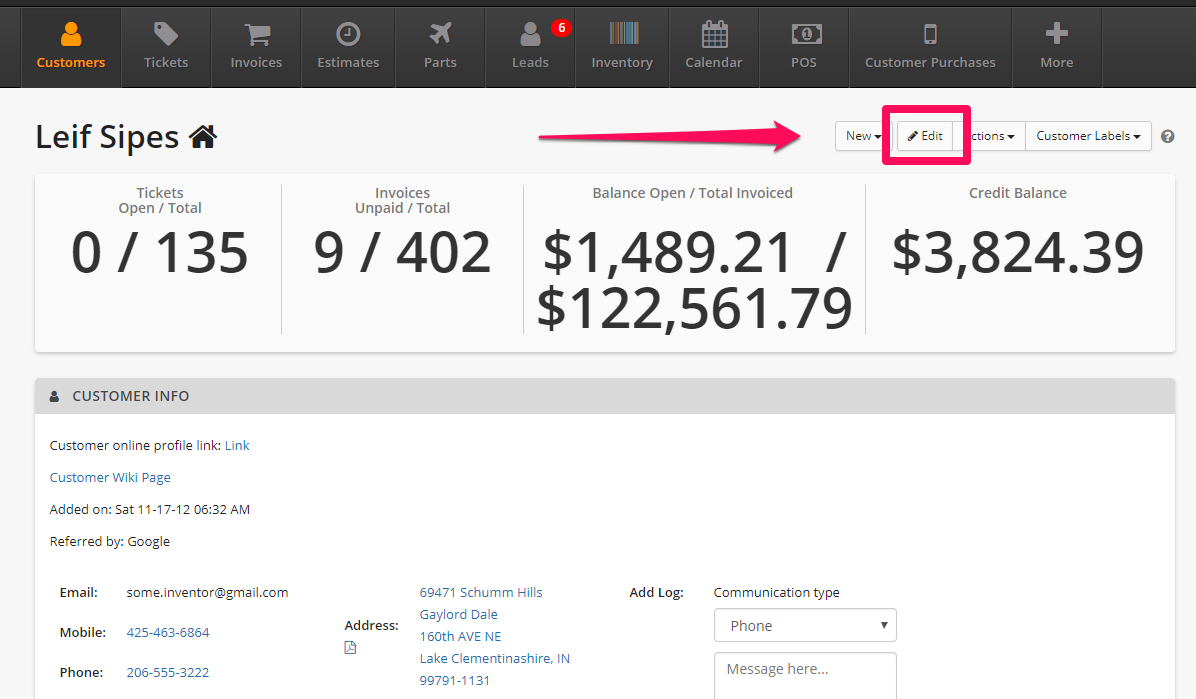Screen dimensions: 1196x699
Task: Click the More plus icon
Action: point(1056,34)
